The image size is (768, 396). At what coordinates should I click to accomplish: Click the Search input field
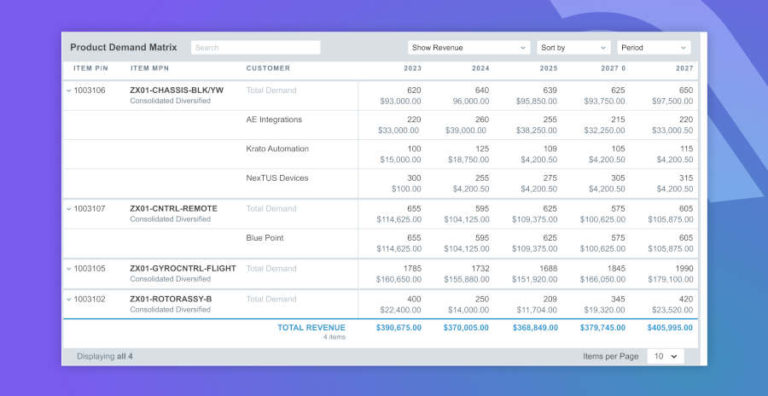256,48
